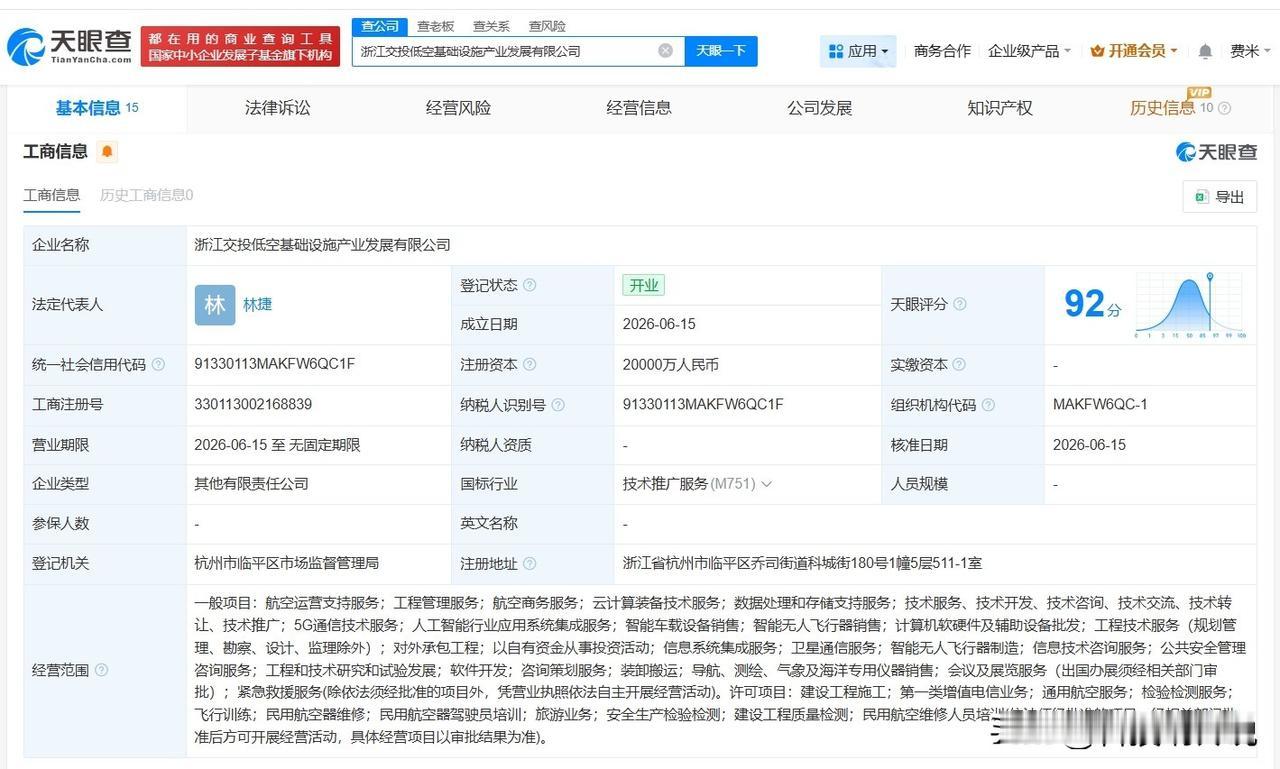
Task: Open the 商务合作 link
Action: tap(942, 51)
